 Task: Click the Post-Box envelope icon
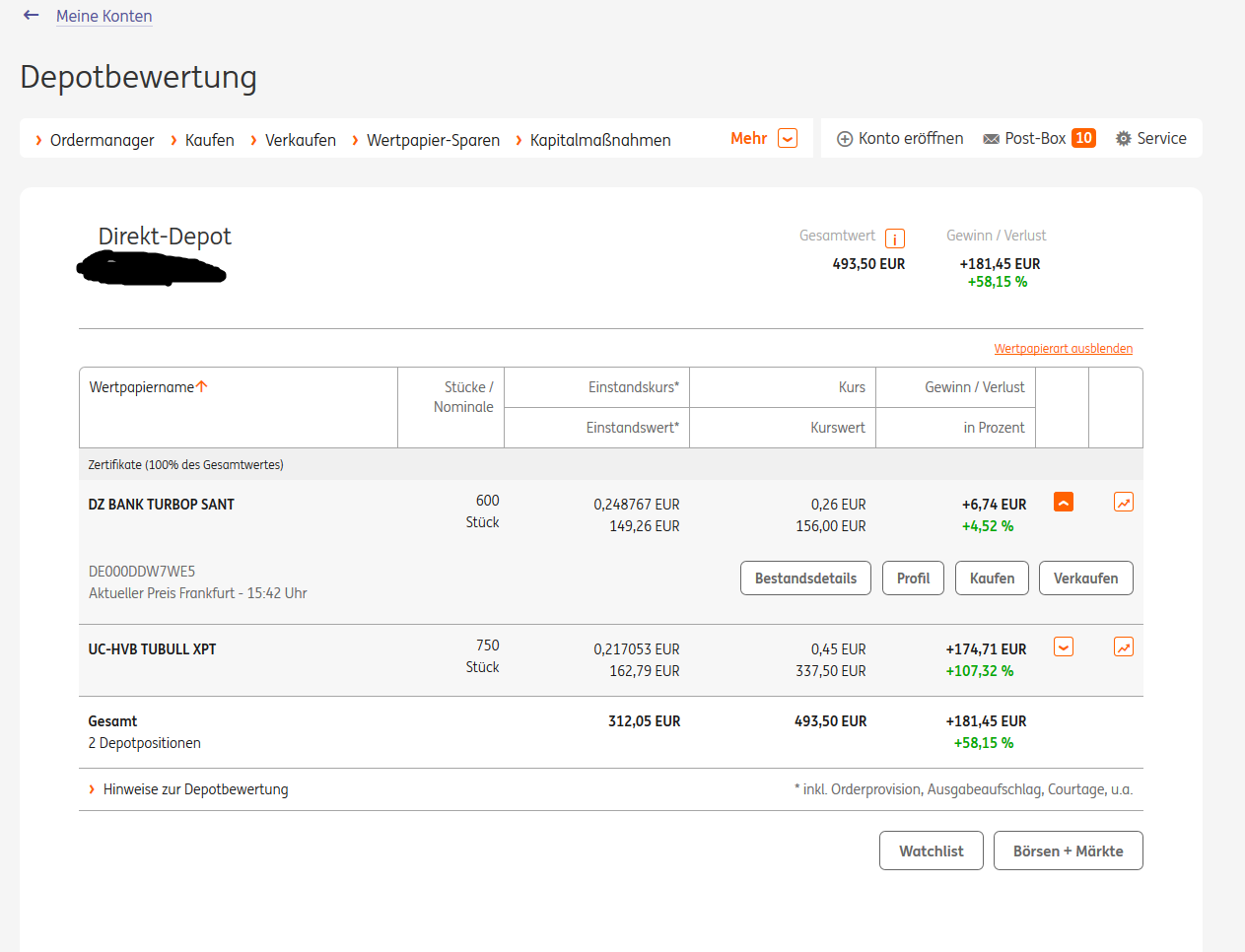coord(991,139)
